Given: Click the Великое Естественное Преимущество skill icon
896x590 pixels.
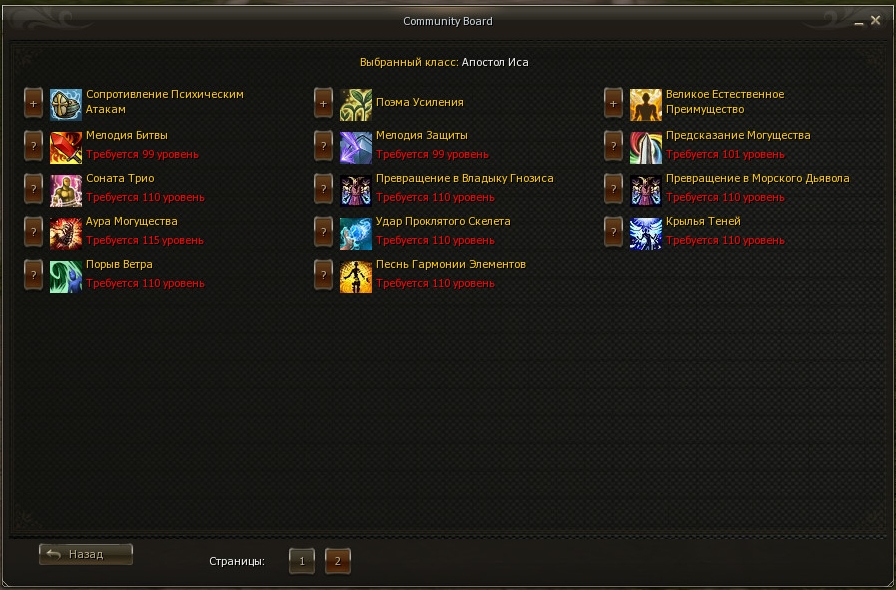Looking at the screenshot, I should pos(646,105).
